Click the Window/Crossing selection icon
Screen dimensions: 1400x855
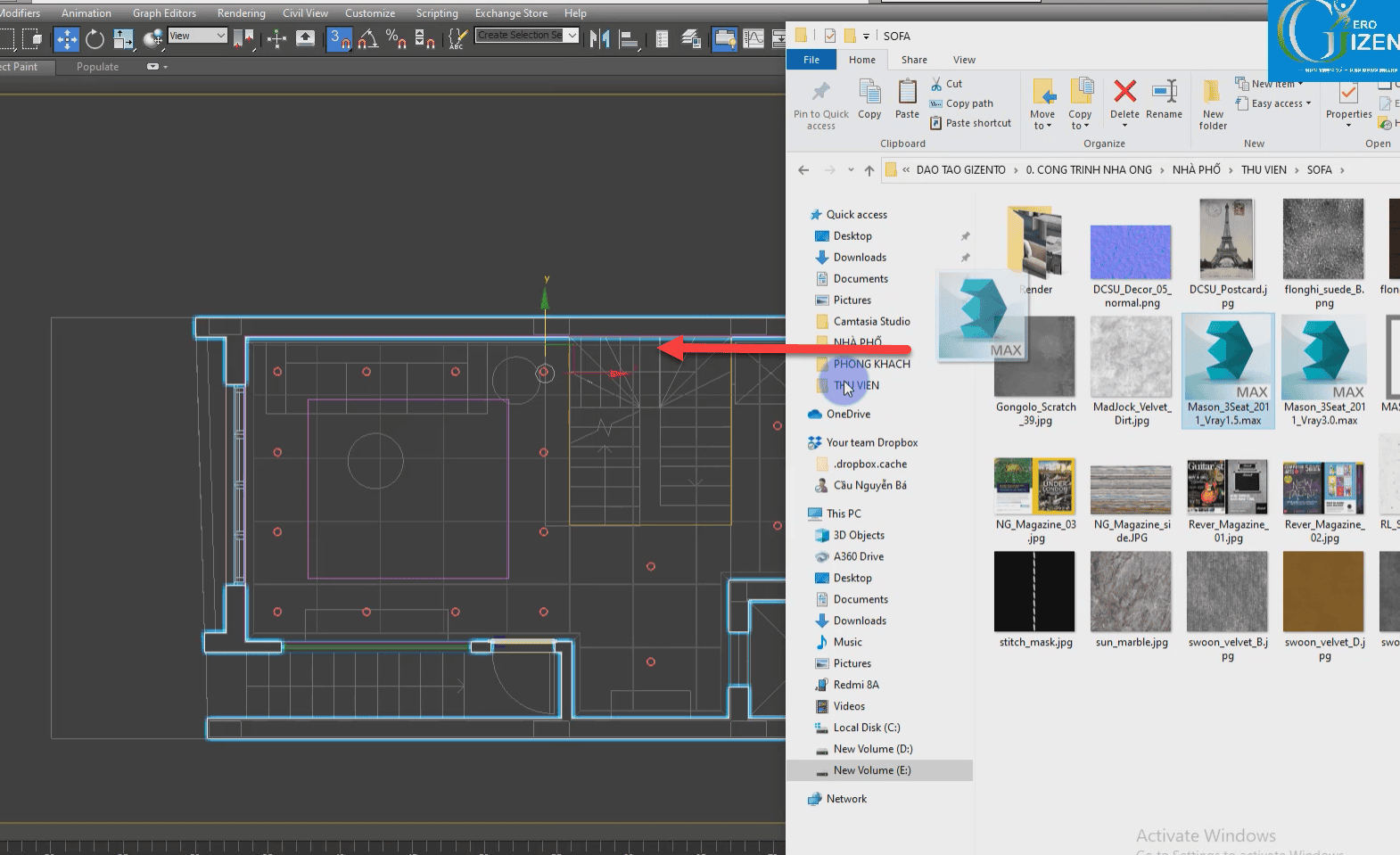pos(32,38)
